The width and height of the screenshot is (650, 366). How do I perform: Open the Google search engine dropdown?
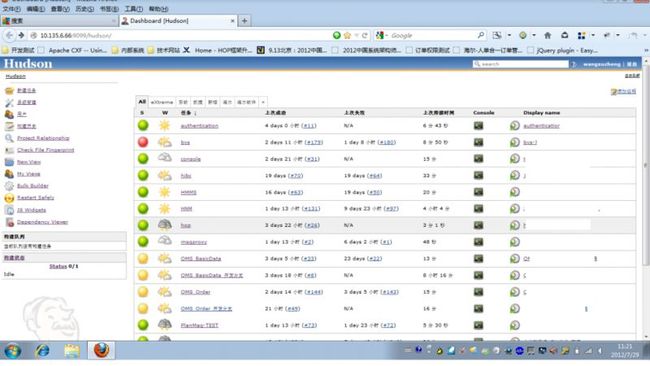click(380, 36)
